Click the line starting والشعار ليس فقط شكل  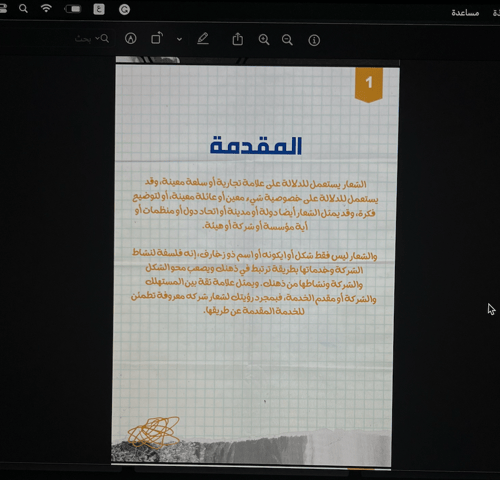(x=254, y=255)
